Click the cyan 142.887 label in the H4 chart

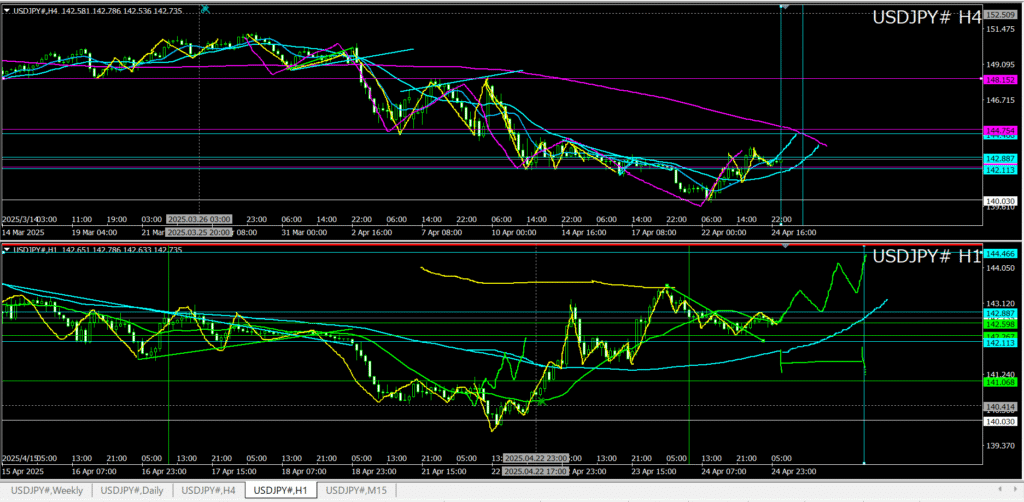click(999, 159)
